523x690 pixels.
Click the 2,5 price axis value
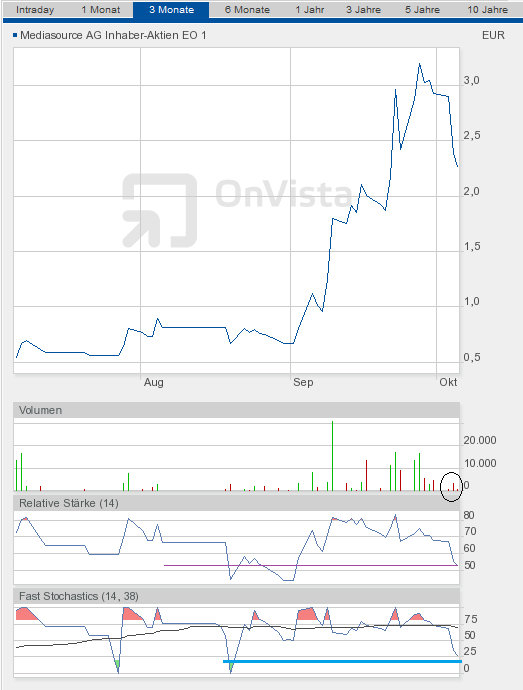471,136
